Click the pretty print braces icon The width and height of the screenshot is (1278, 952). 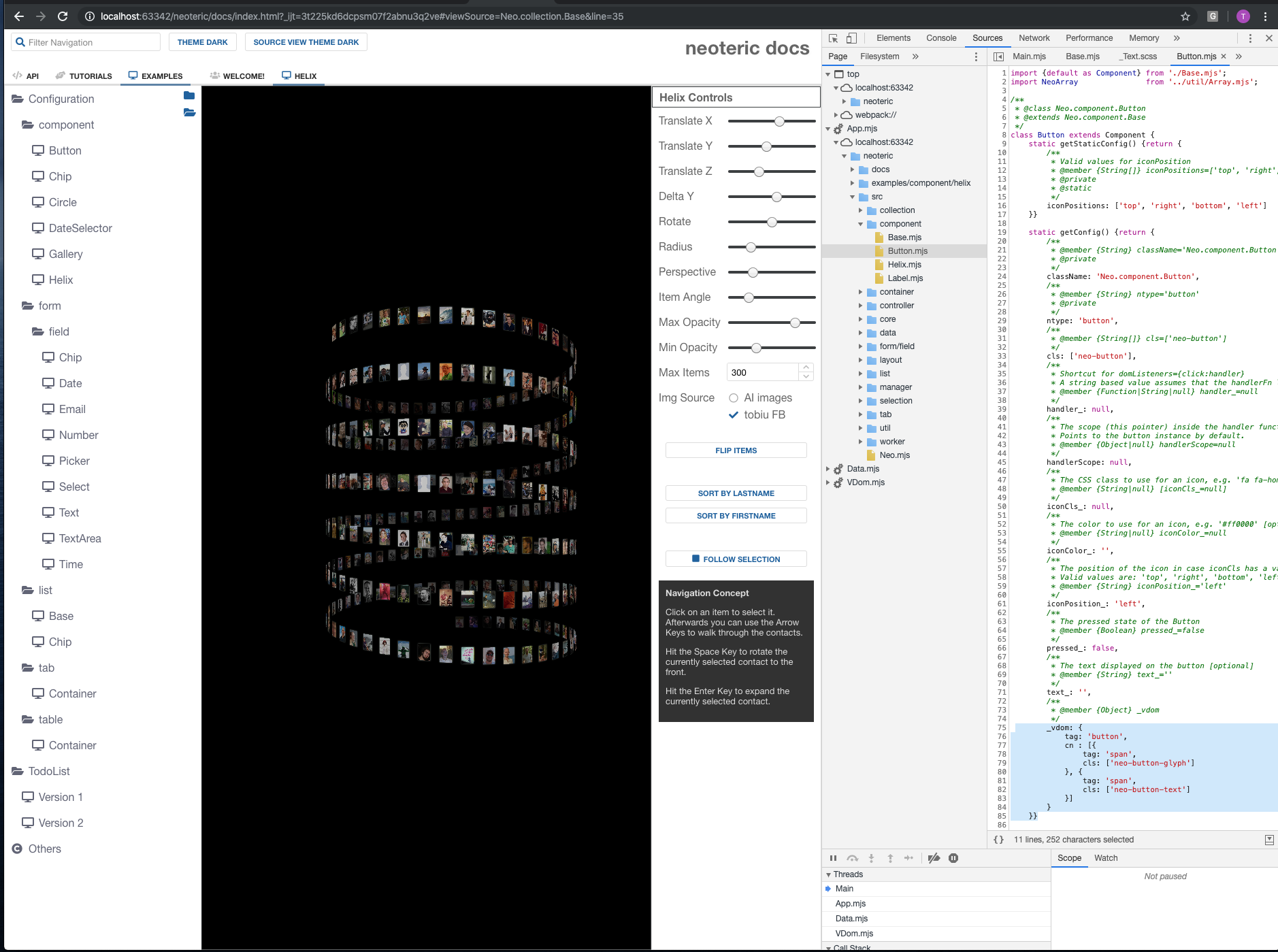tap(998, 840)
